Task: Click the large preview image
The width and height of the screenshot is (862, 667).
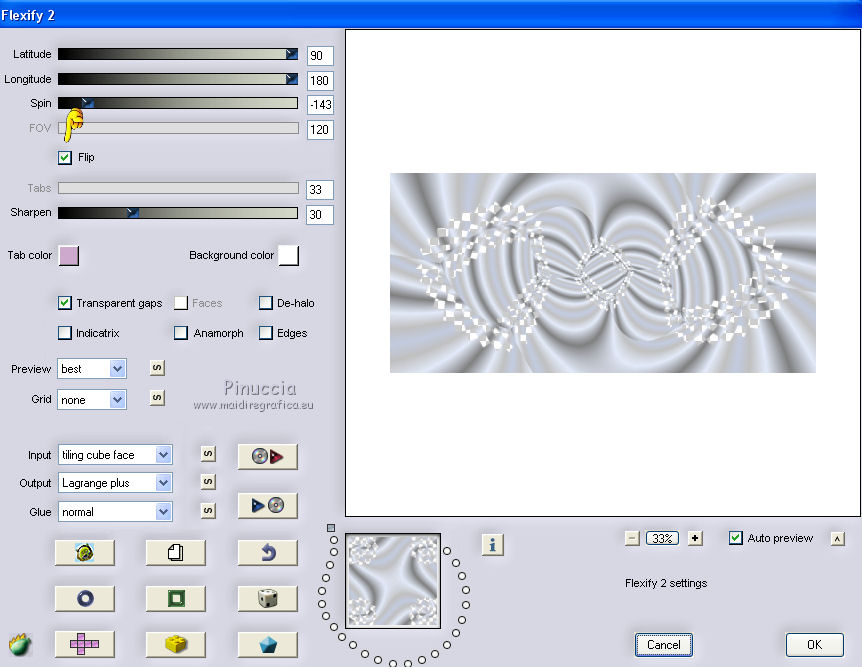Action: pyautogui.click(x=603, y=273)
